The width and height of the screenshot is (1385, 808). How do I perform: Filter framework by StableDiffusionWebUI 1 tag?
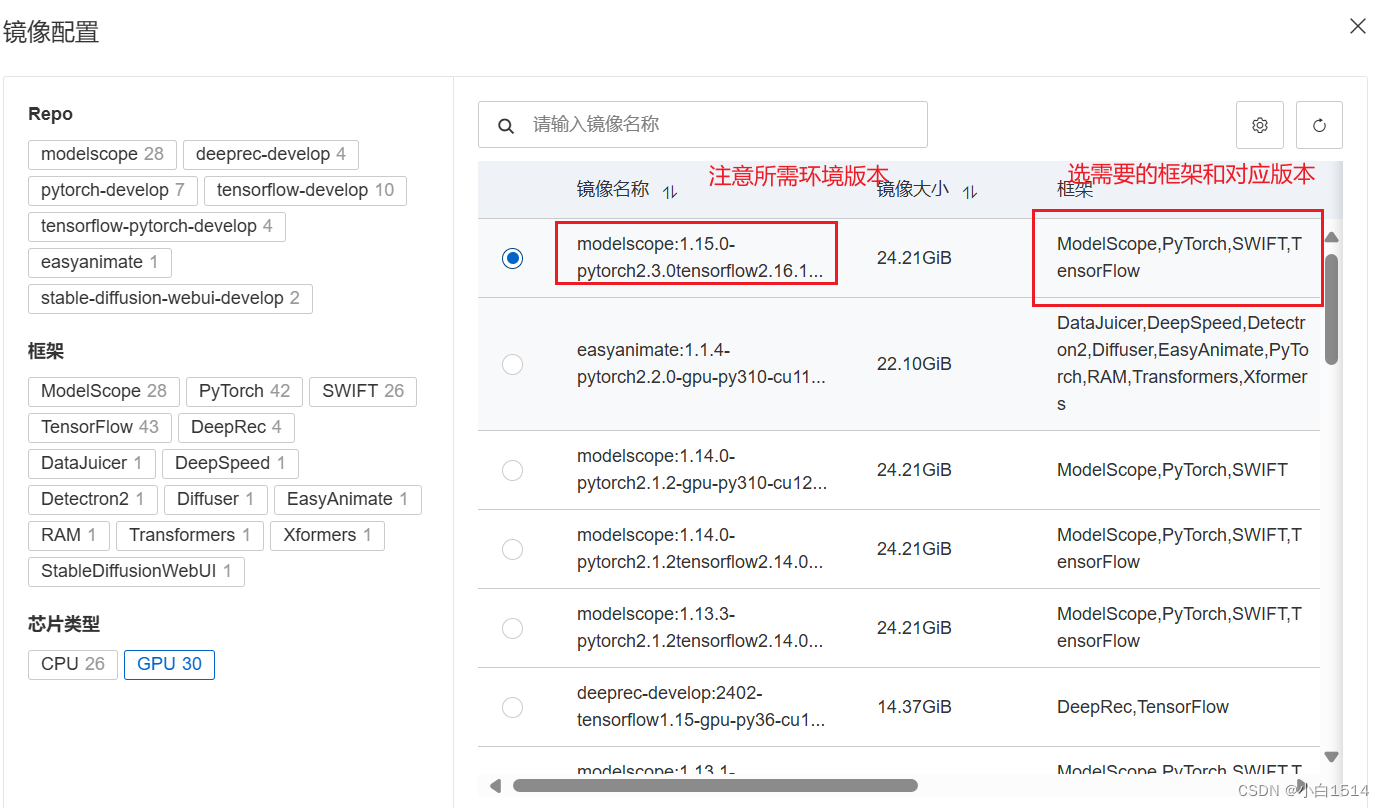tap(136, 571)
